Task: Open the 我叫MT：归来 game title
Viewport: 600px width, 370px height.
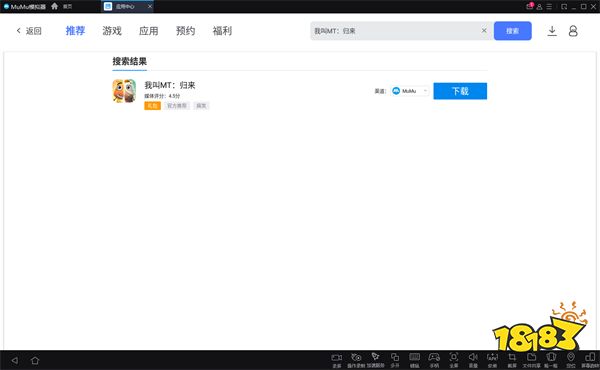Action: click(x=170, y=85)
